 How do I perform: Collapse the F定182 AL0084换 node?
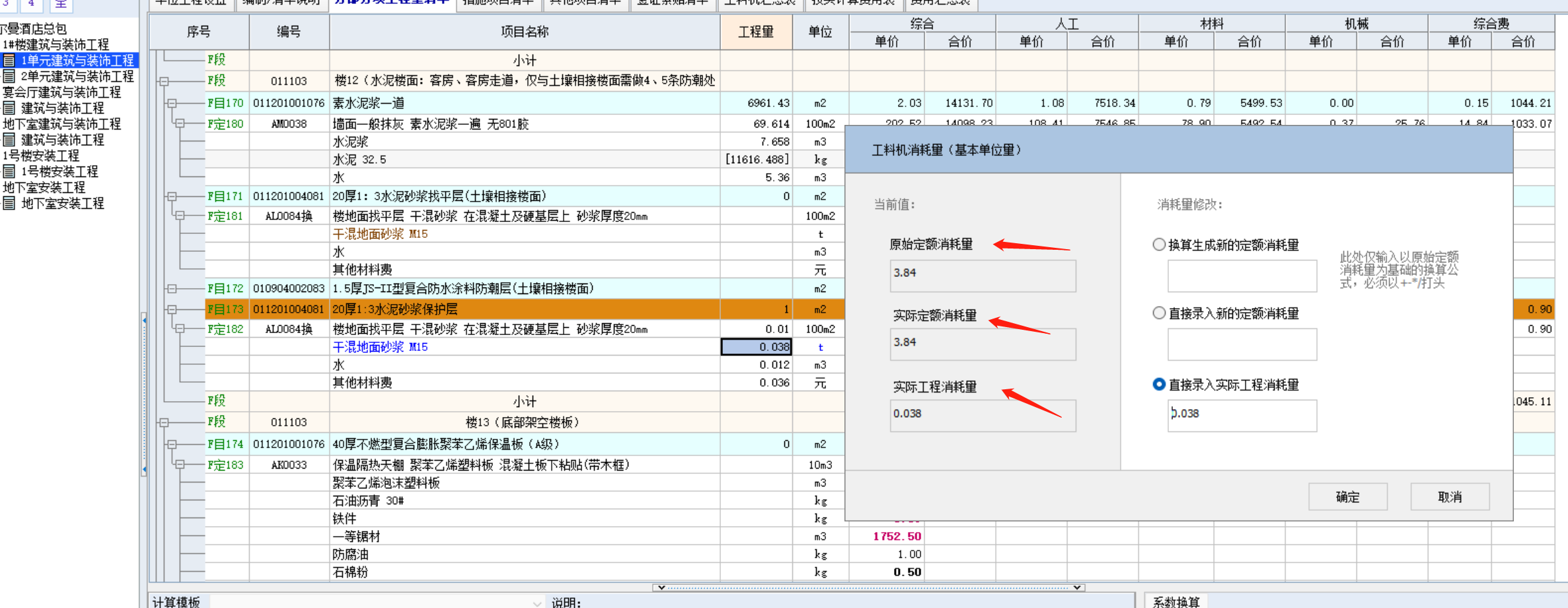point(180,329)
